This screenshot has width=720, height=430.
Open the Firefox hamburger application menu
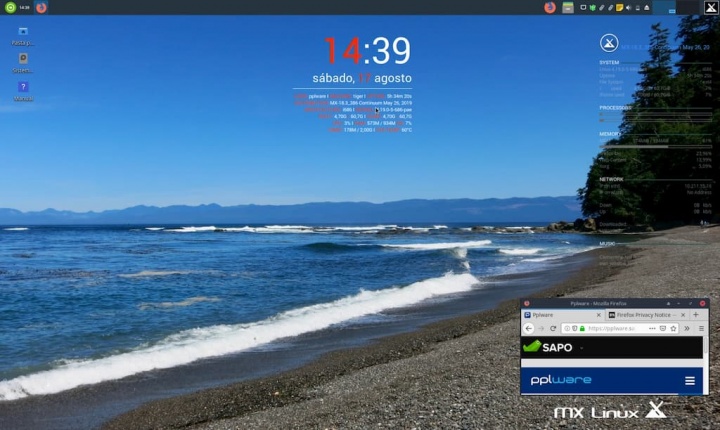pyautogui.click(x=701, y=328)
